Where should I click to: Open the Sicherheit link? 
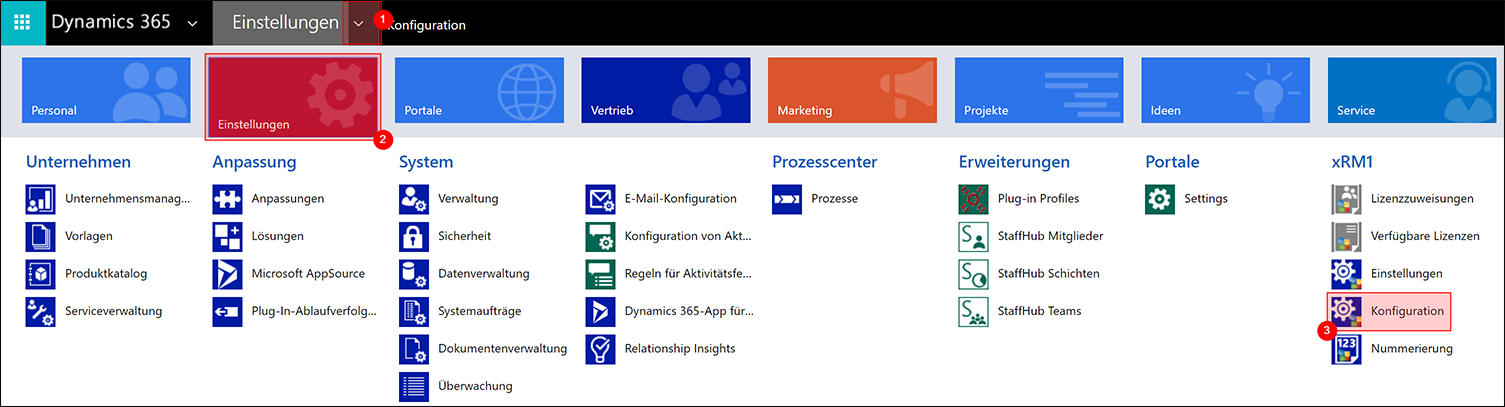pyautogui.click(x=464, y=236)
